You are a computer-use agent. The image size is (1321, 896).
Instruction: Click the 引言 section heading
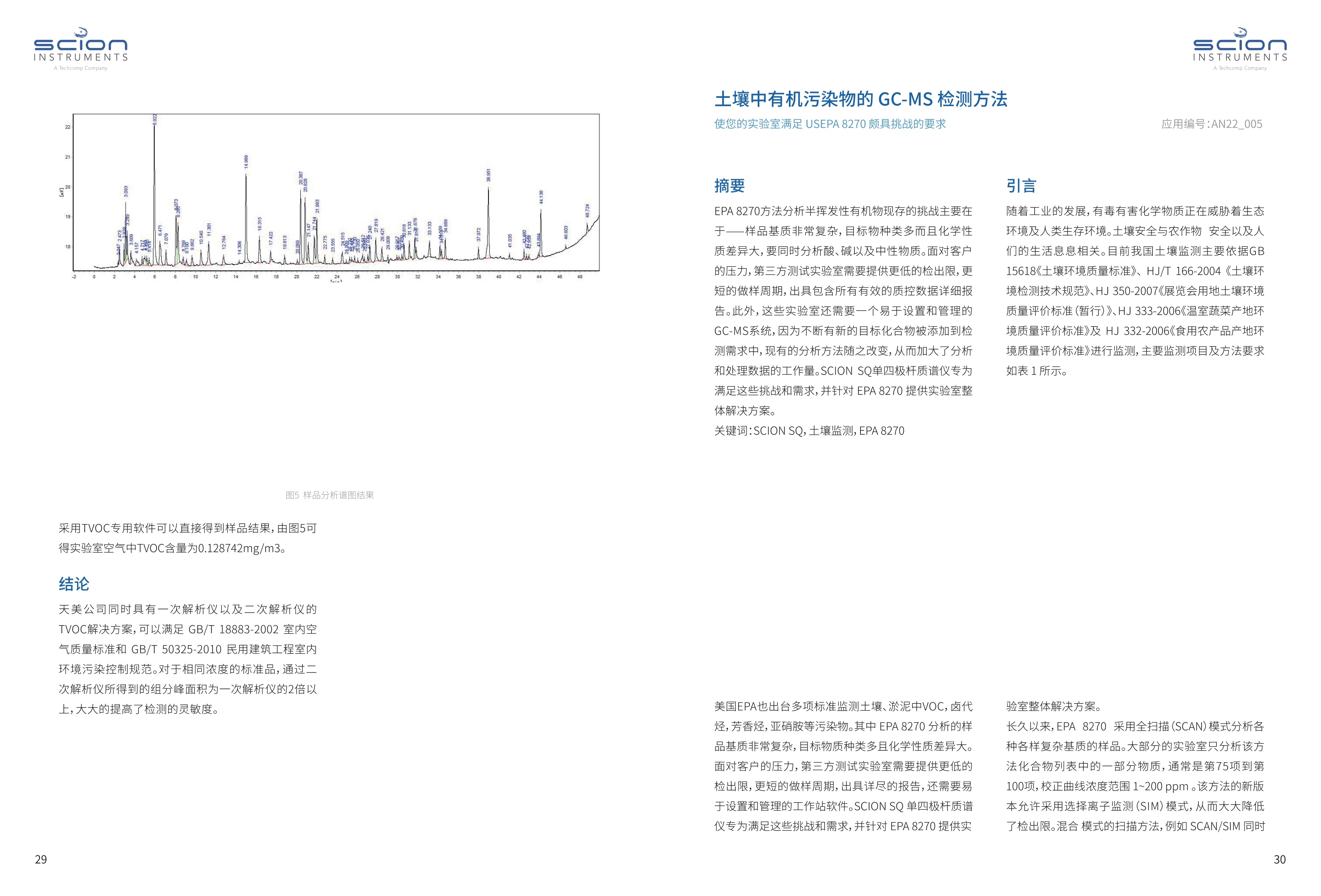(x=1021, y=185)
